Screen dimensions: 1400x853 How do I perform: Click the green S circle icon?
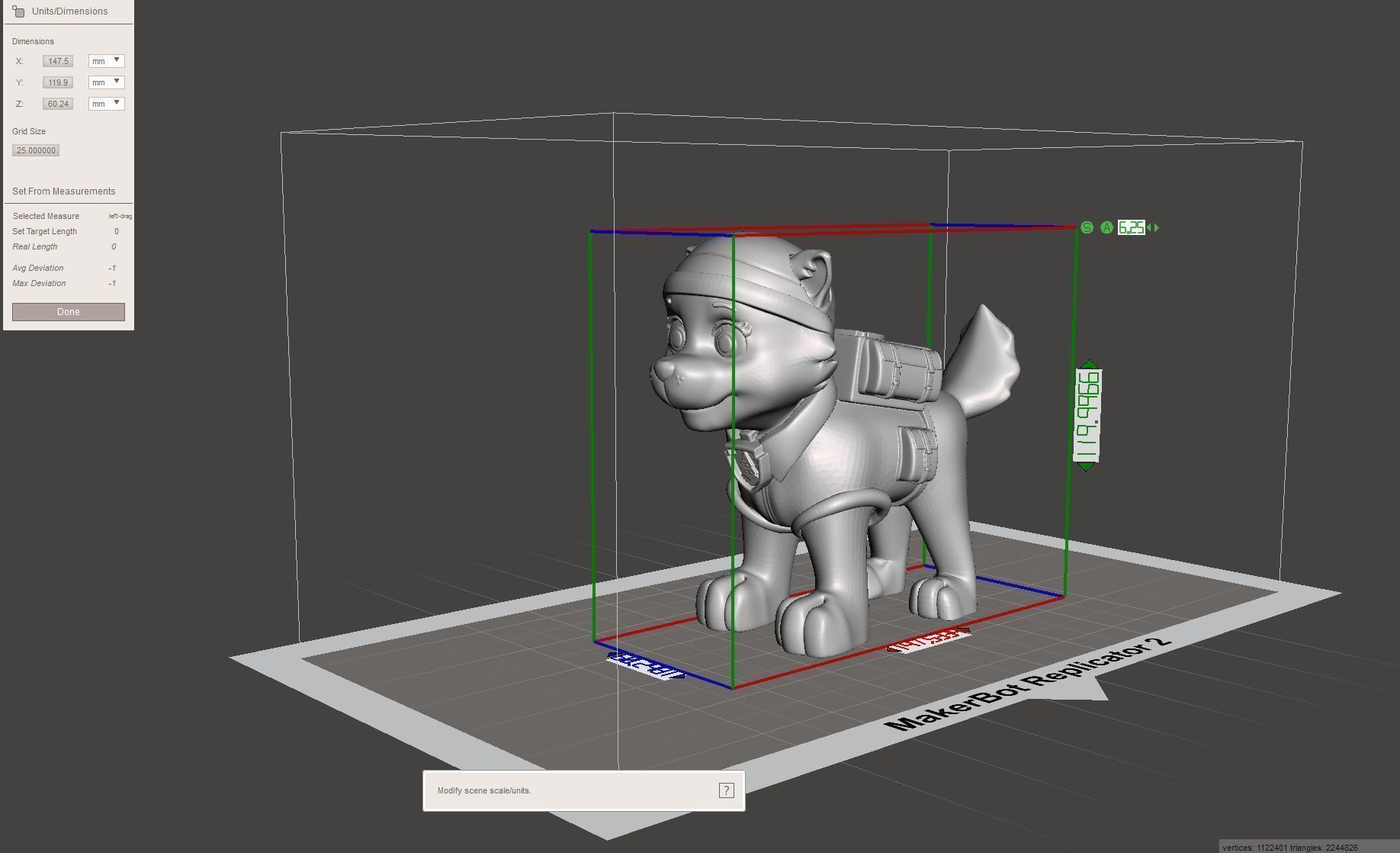pyautogui.click(x=1087, y=227)
